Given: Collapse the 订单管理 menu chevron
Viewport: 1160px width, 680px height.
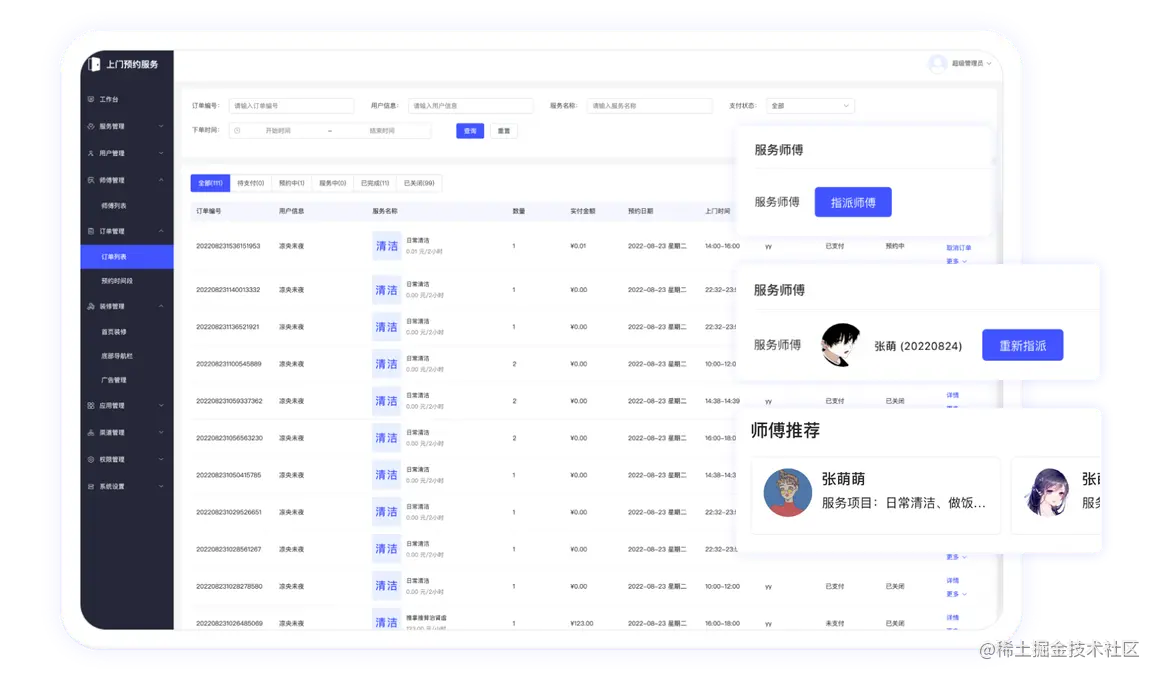Looking at the screenshot, I should coord(161,231).
